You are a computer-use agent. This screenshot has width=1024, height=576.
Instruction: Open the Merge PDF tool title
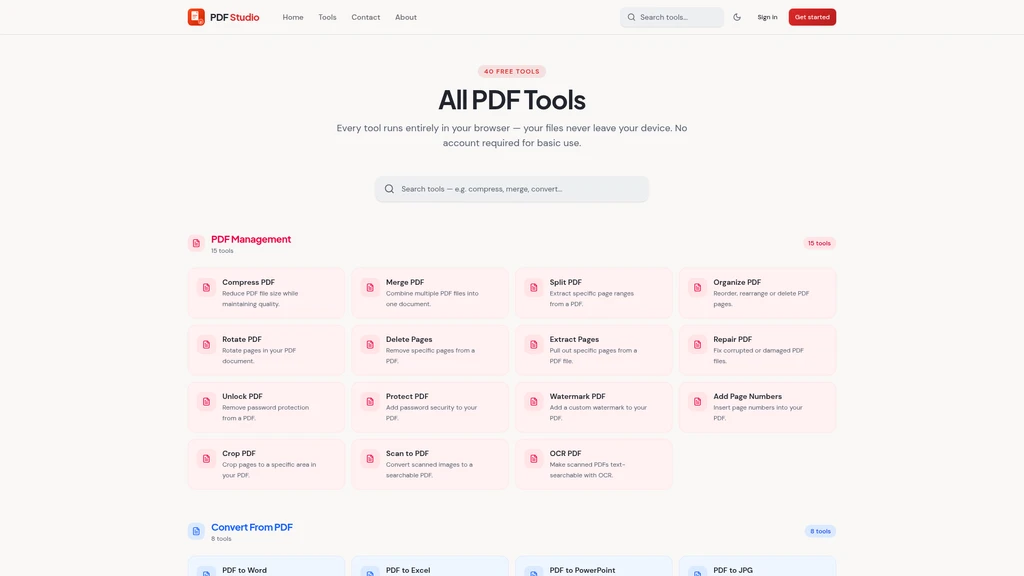[x=405, y=282]
